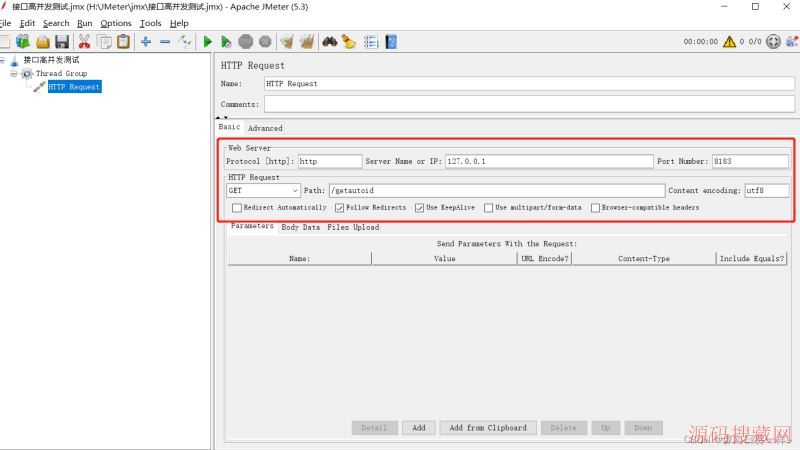The height and width of the screenshot is (450, 800).
Task: Open Search with the binoculars icon
Action: click(330, 42)
